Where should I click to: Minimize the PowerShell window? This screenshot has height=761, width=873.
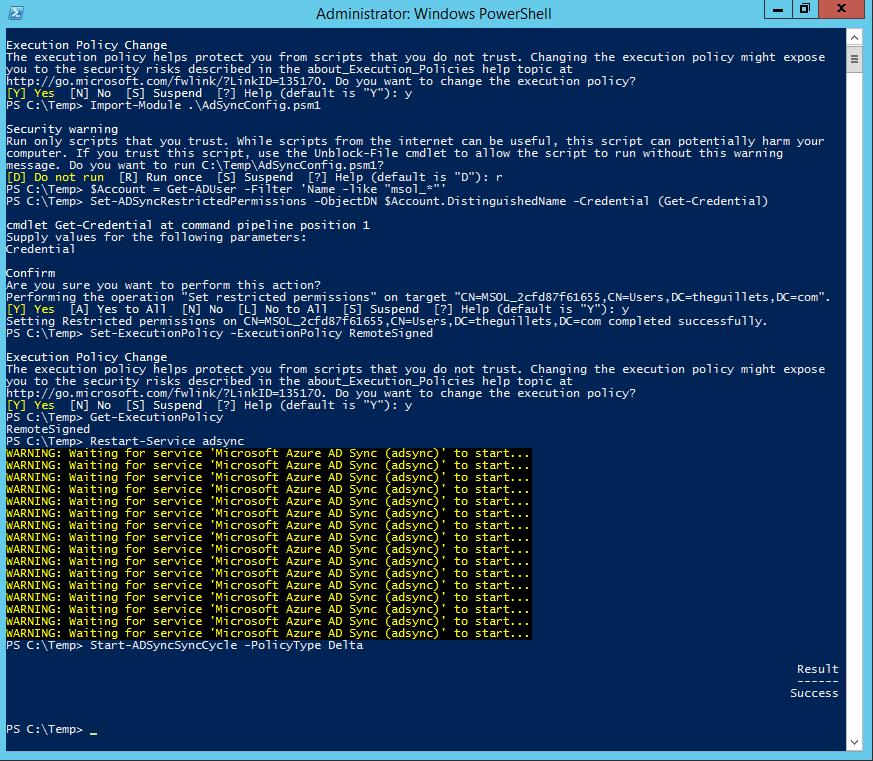click(778, 9)
